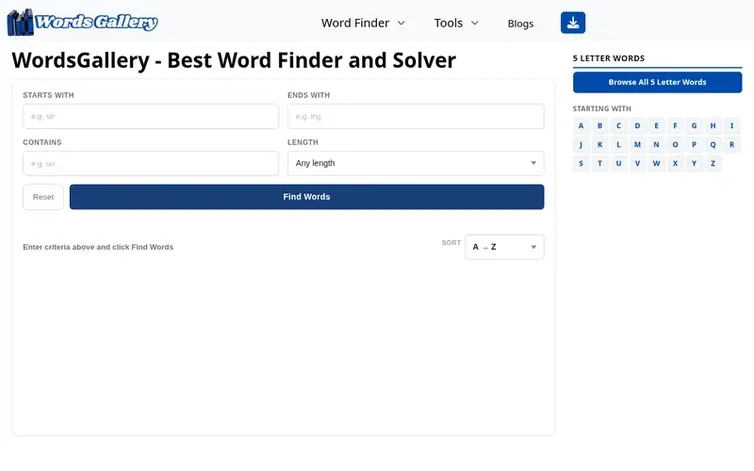754x471 pixels.
Task: Select letter H under Starting With
Action: (713, 126)
